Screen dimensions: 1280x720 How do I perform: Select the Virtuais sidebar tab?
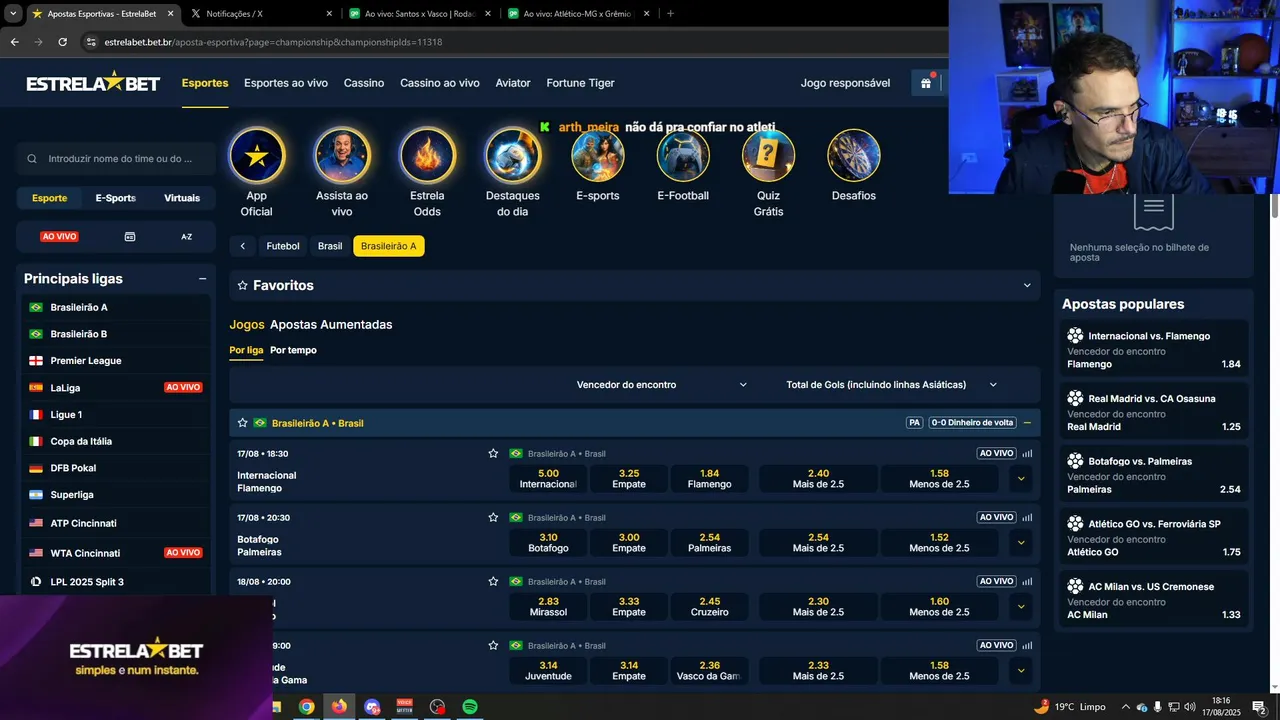[182, 198]
